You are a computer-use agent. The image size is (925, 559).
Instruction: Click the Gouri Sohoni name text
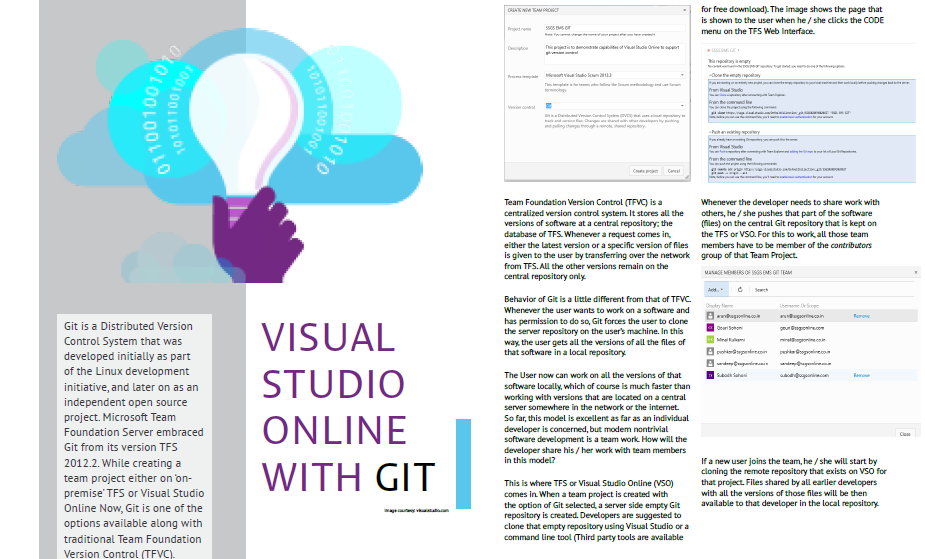tap(730, 328)
